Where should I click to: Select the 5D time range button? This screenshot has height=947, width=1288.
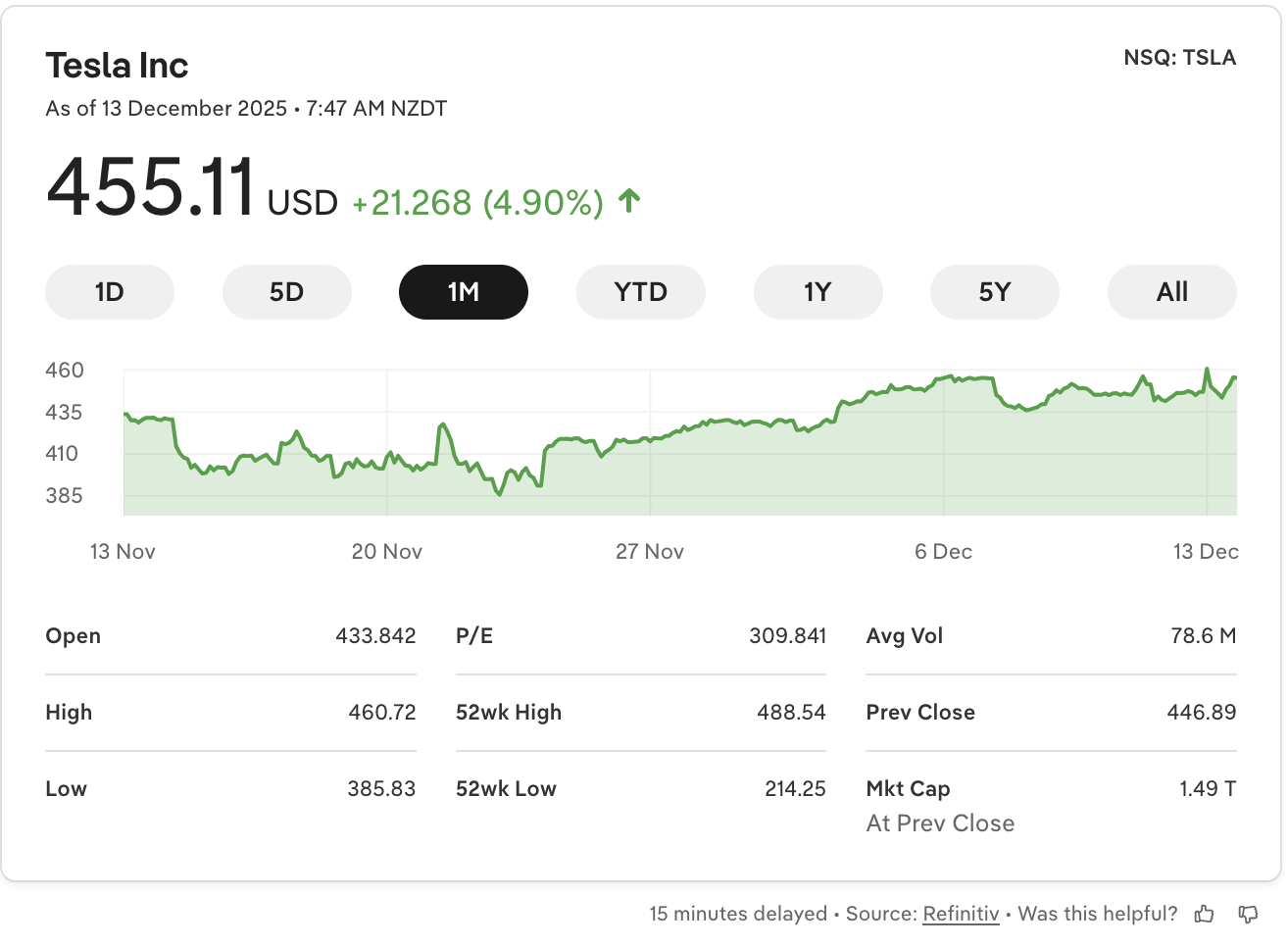click(287, 291)
